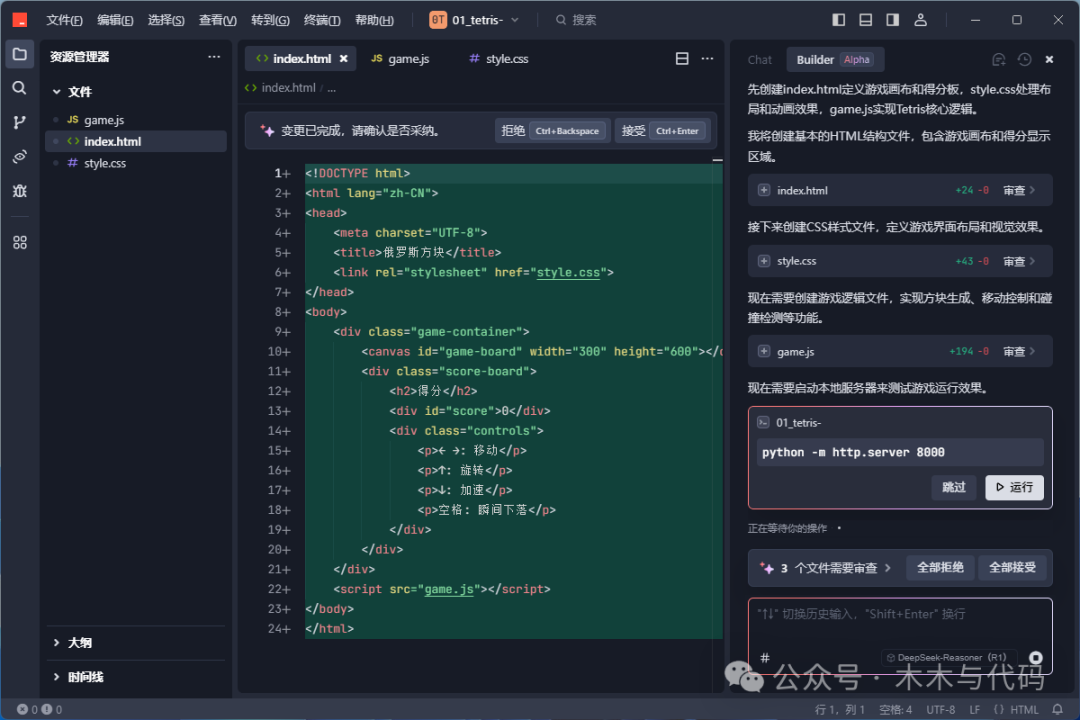Screen dimensions: 1080x720
Task: Skip the command with 跳过 button
Action: (953, 487)
